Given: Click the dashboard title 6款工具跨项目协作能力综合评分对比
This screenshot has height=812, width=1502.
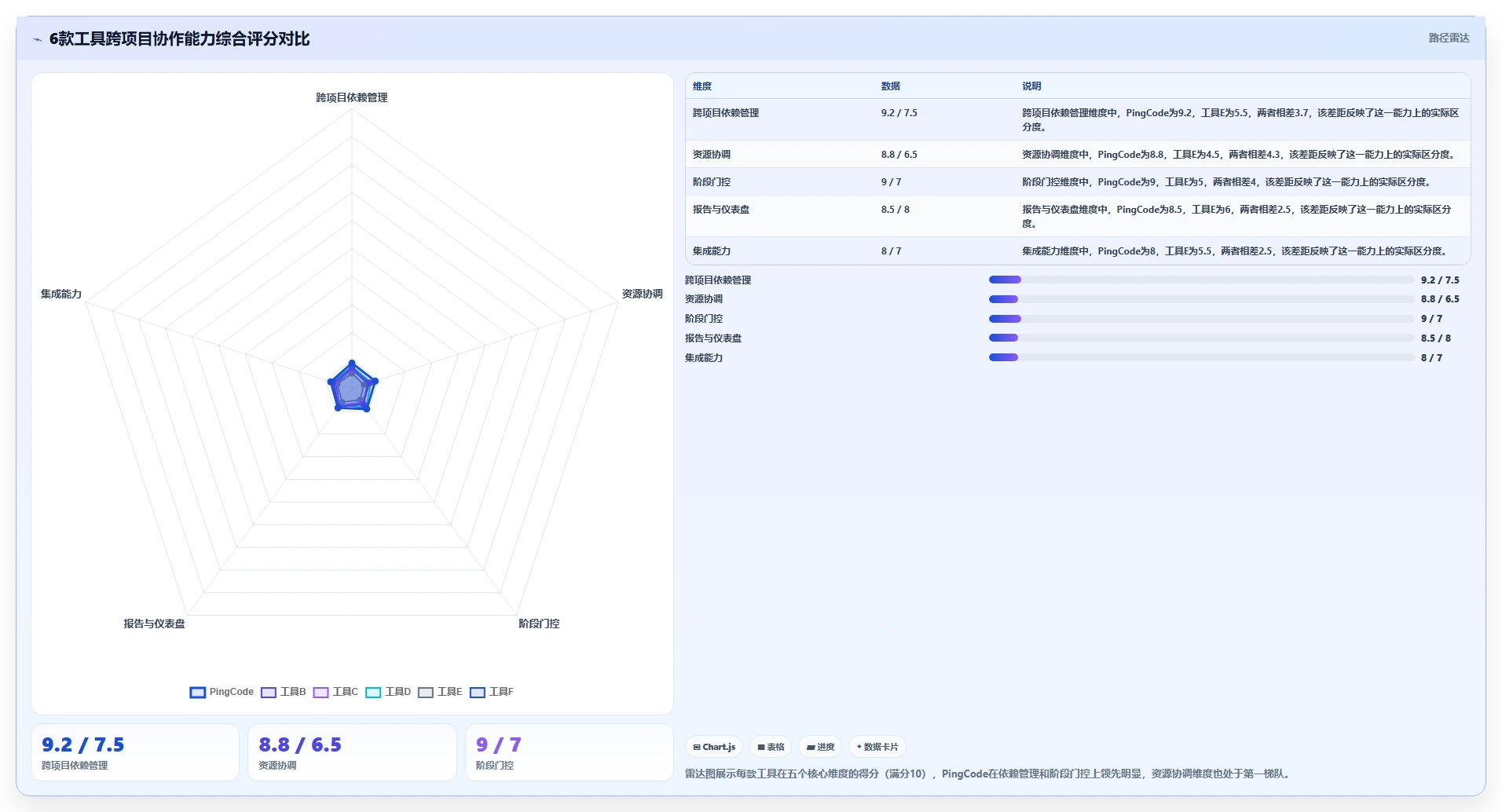Looking at the screenshot, I should click(180, 38).
